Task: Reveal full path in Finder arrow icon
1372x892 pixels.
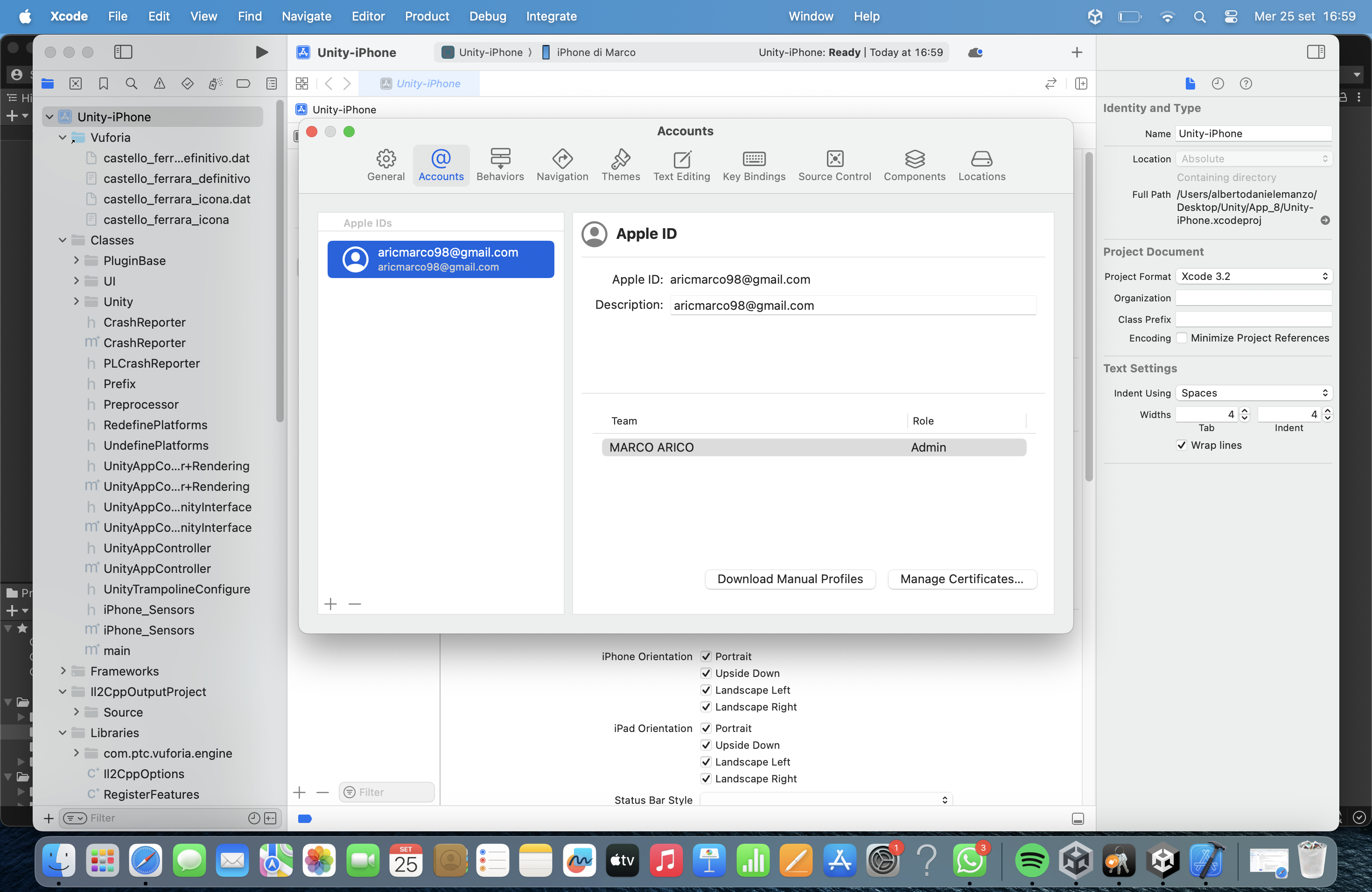Action: pyautogui.click(x=1325, y=220)
